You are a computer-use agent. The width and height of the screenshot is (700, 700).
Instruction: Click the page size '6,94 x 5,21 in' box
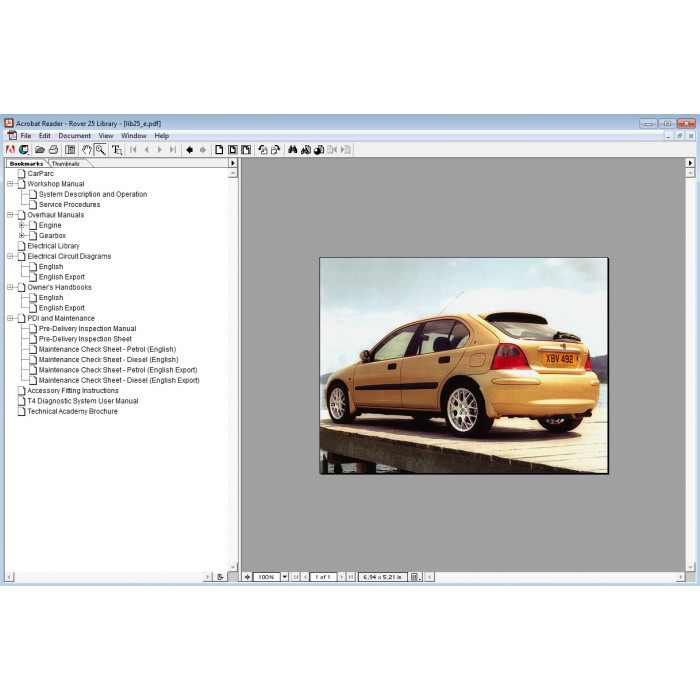click(383, 577)
